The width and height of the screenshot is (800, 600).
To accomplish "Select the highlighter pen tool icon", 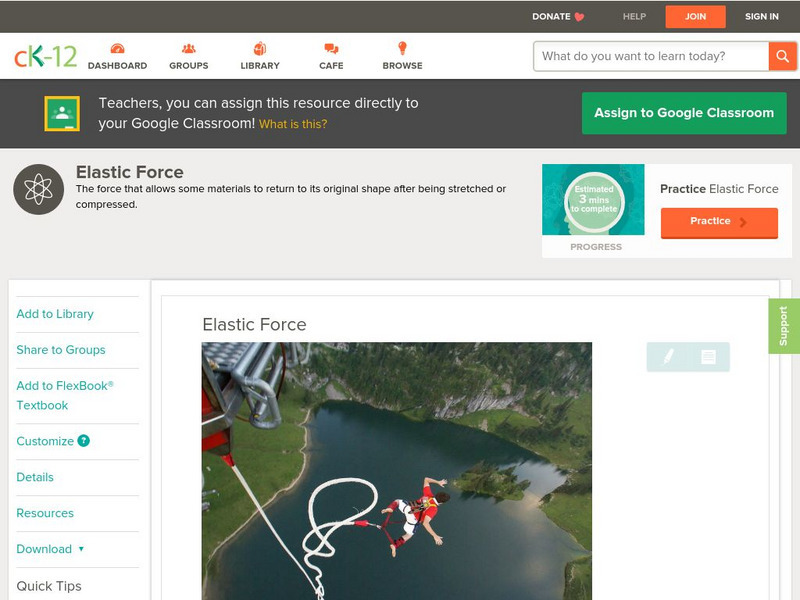I will tap(668, 356).
